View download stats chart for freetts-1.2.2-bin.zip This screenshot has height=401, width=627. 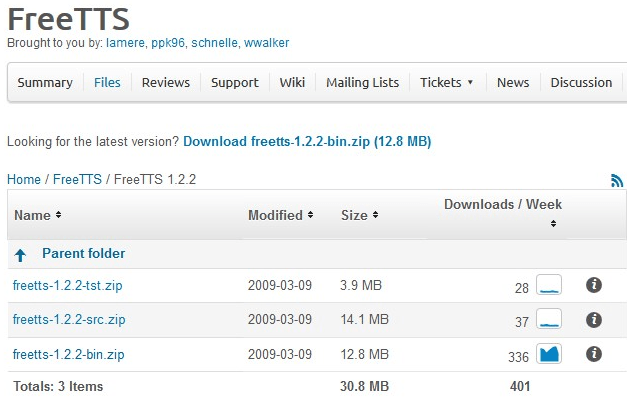click(x=549, y=354)
